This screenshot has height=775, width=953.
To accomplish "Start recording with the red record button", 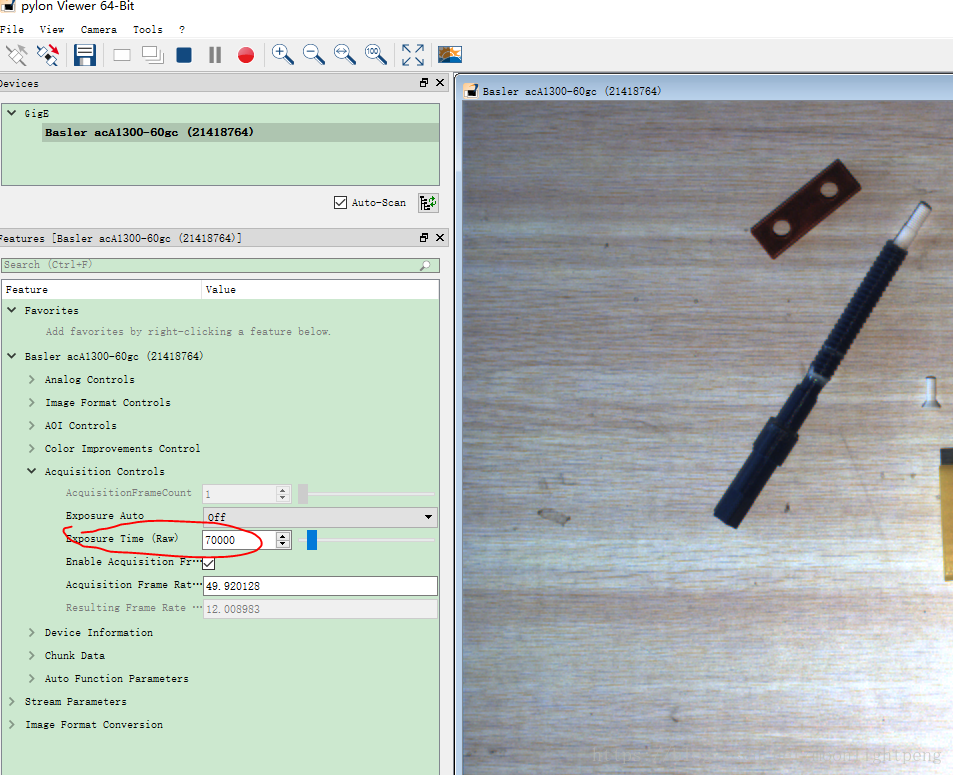I will 246,55.
